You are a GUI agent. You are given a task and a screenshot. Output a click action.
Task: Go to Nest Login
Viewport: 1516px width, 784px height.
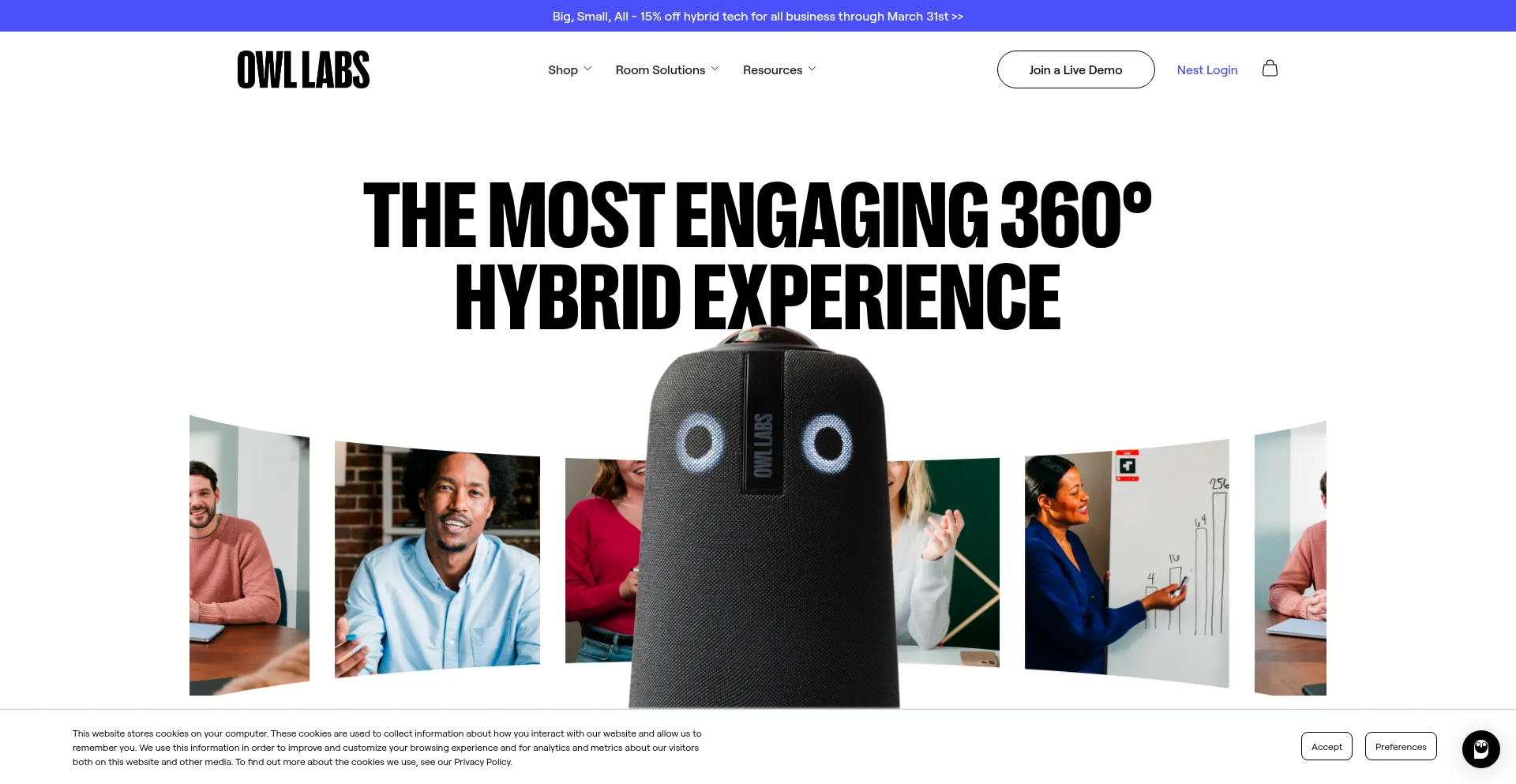(x=1206, y=69)
